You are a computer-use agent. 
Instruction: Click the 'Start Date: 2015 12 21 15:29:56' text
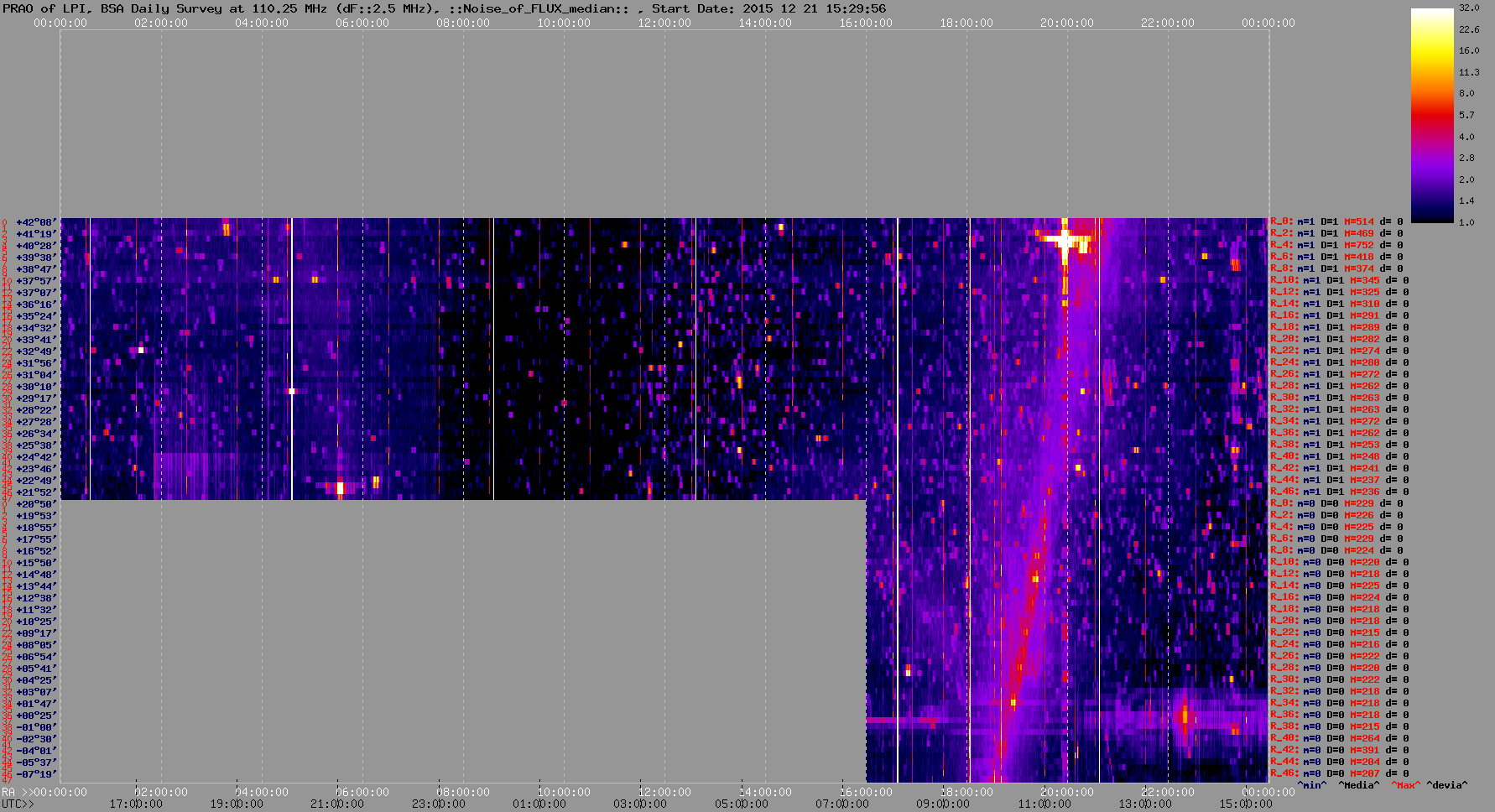768,8
